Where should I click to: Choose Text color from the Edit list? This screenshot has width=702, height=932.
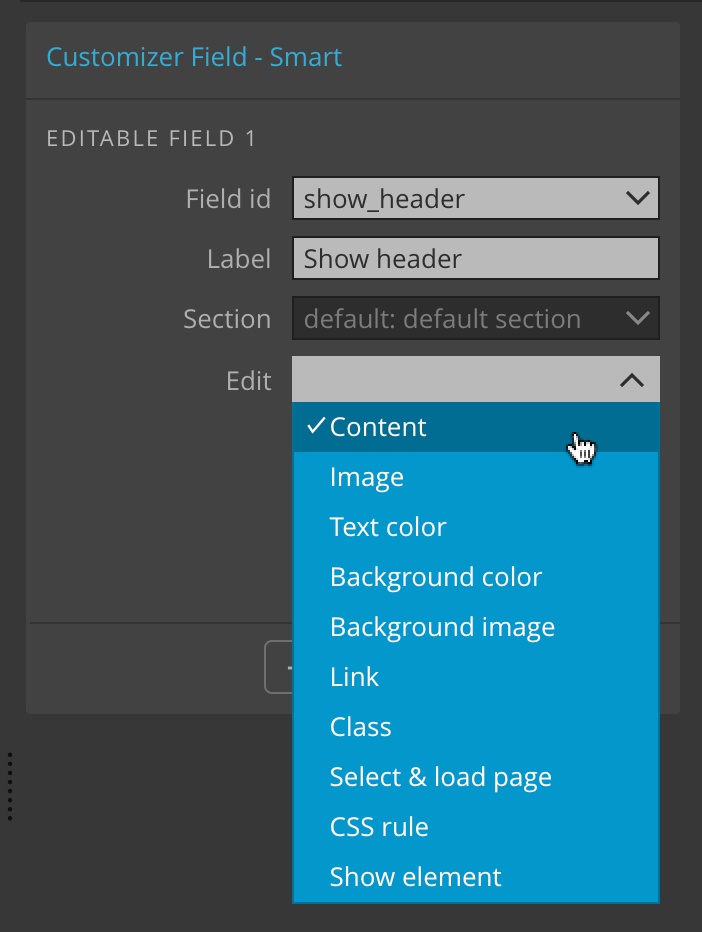pyautogui.click(x=476, y=527)
